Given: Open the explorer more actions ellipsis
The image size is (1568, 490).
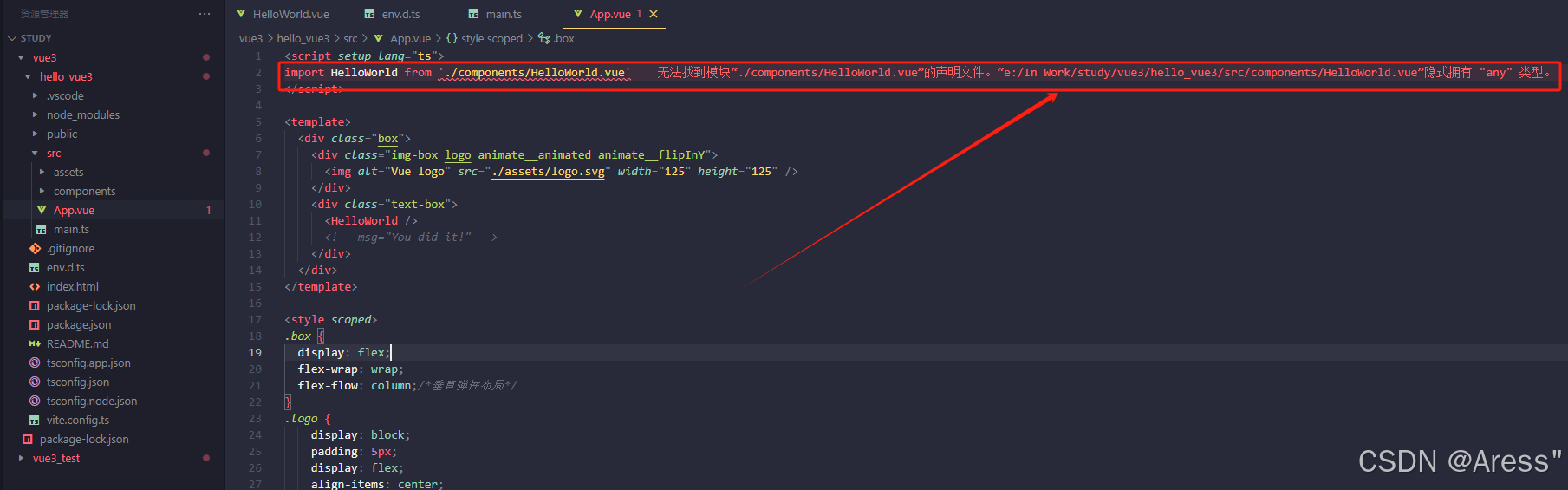Looking at the screenshot, I should 205,14.
